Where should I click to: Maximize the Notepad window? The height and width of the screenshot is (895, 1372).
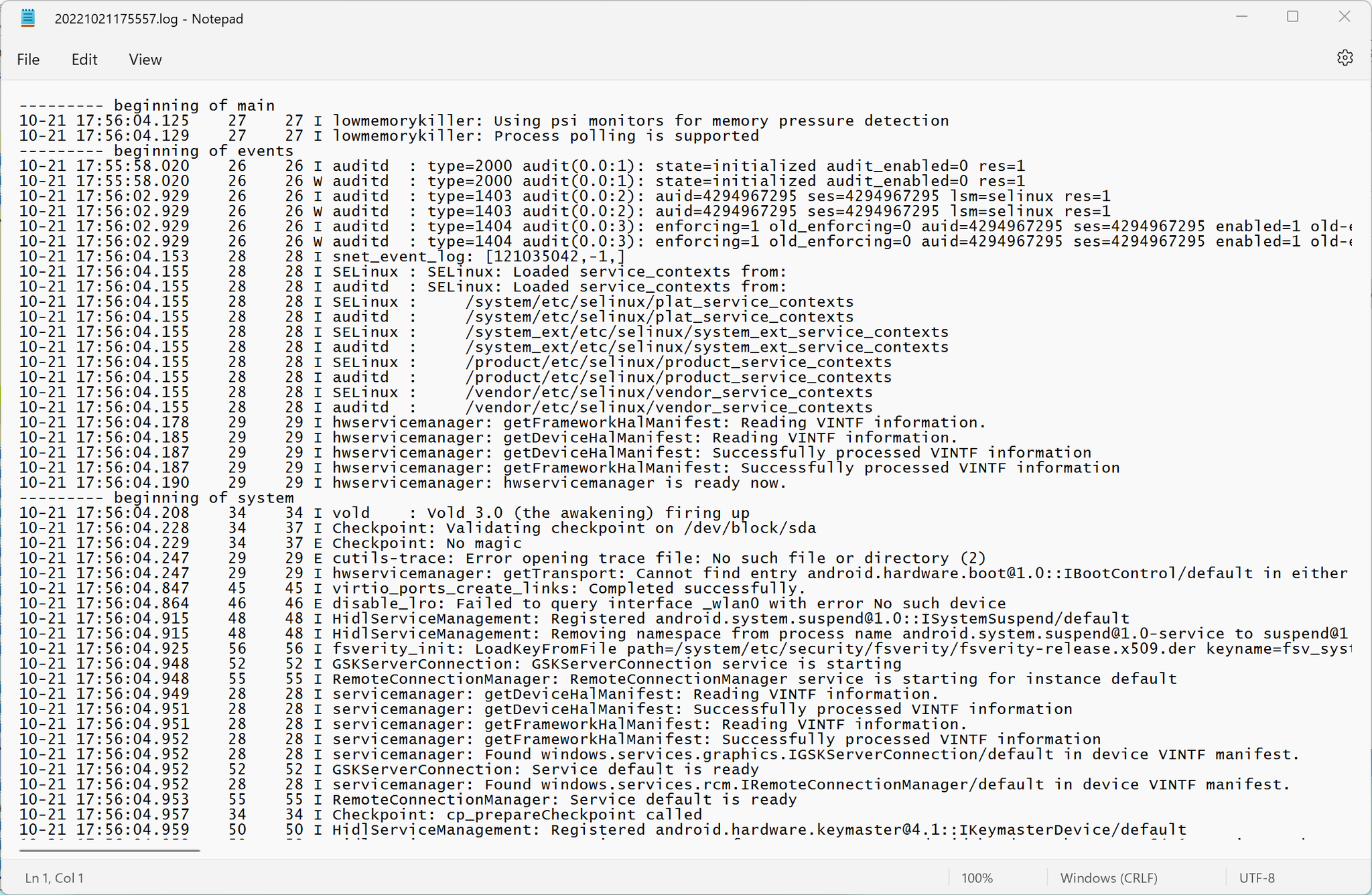pos(1294,16)
